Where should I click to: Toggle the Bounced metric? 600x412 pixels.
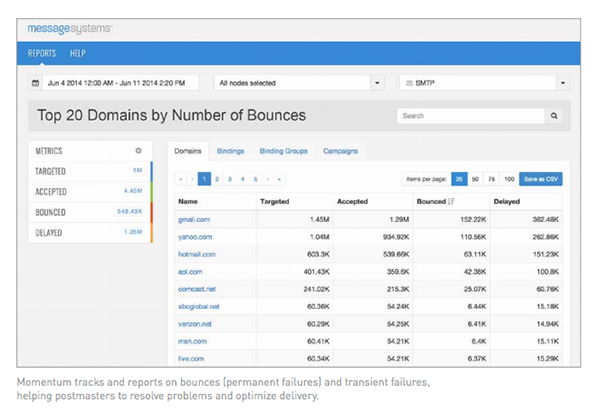coord(90,212)
